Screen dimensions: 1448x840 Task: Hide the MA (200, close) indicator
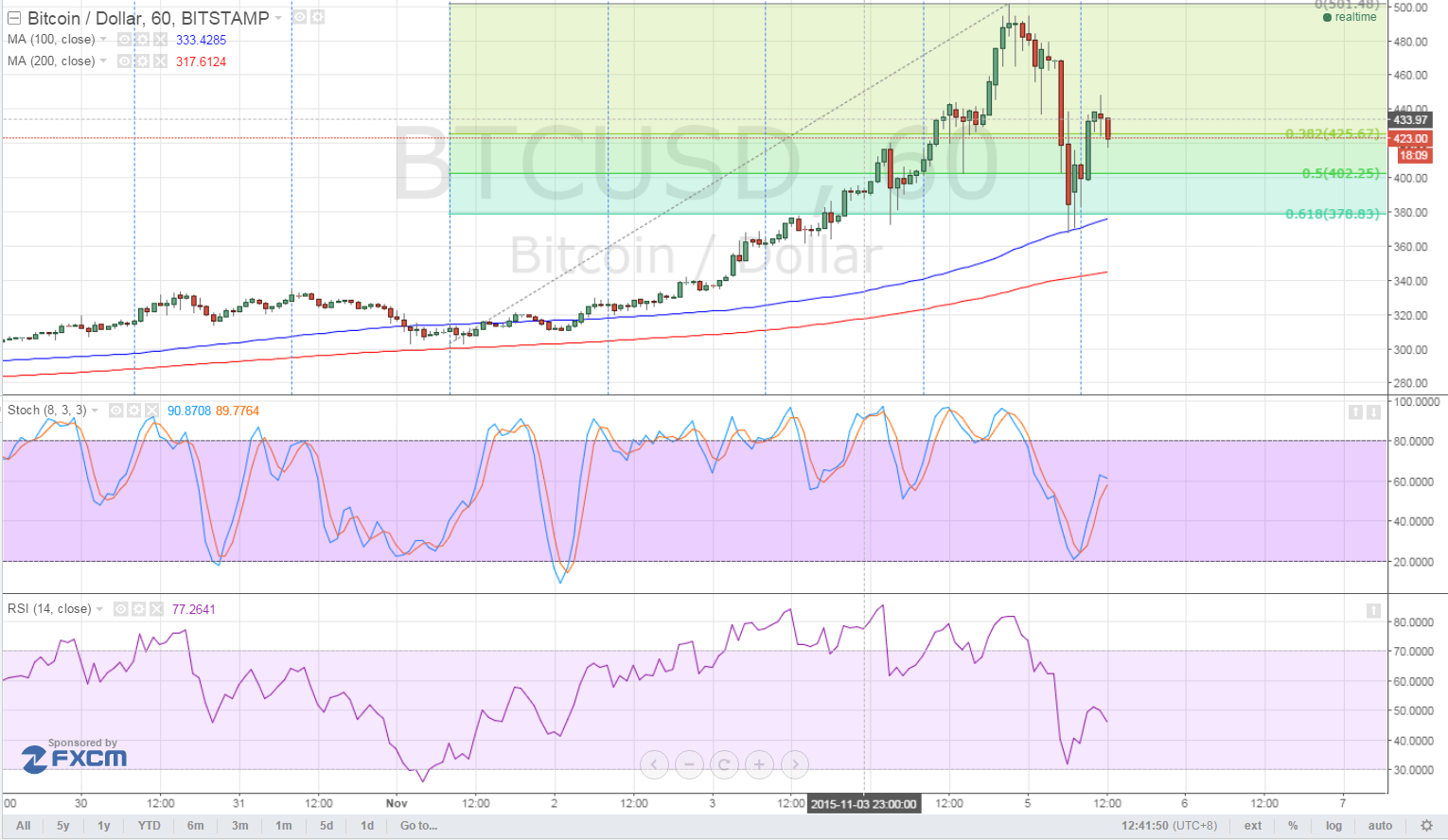click(124, 61)
